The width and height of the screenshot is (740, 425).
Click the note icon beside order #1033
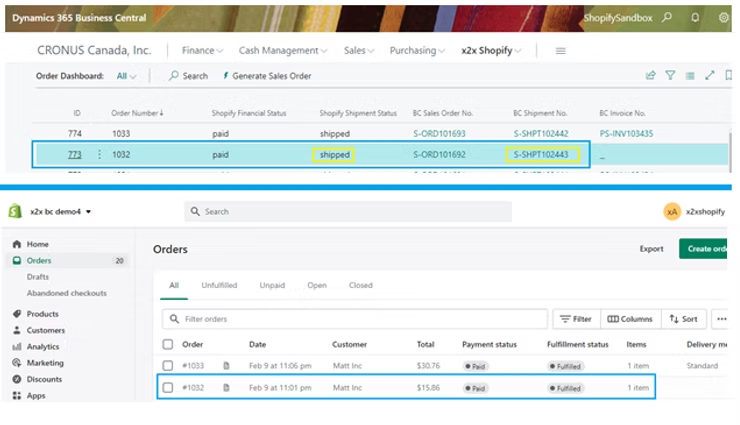(227, 366)
